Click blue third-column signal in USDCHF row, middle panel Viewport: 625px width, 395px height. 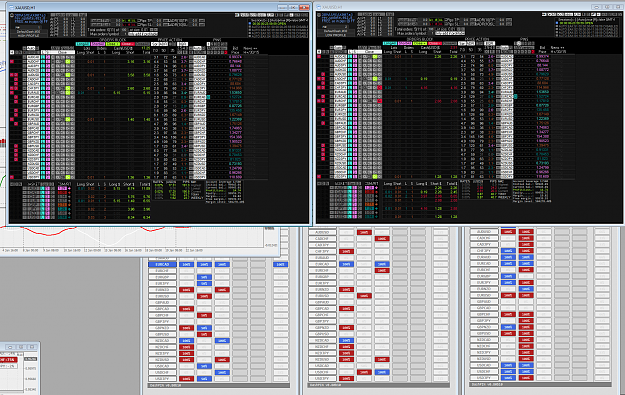click(382, 372)
